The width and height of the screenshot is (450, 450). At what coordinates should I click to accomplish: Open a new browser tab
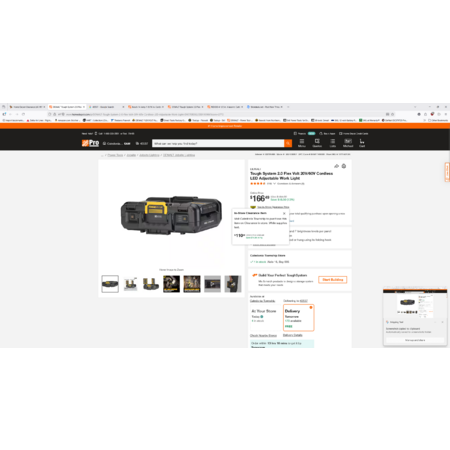click(288, 107)
